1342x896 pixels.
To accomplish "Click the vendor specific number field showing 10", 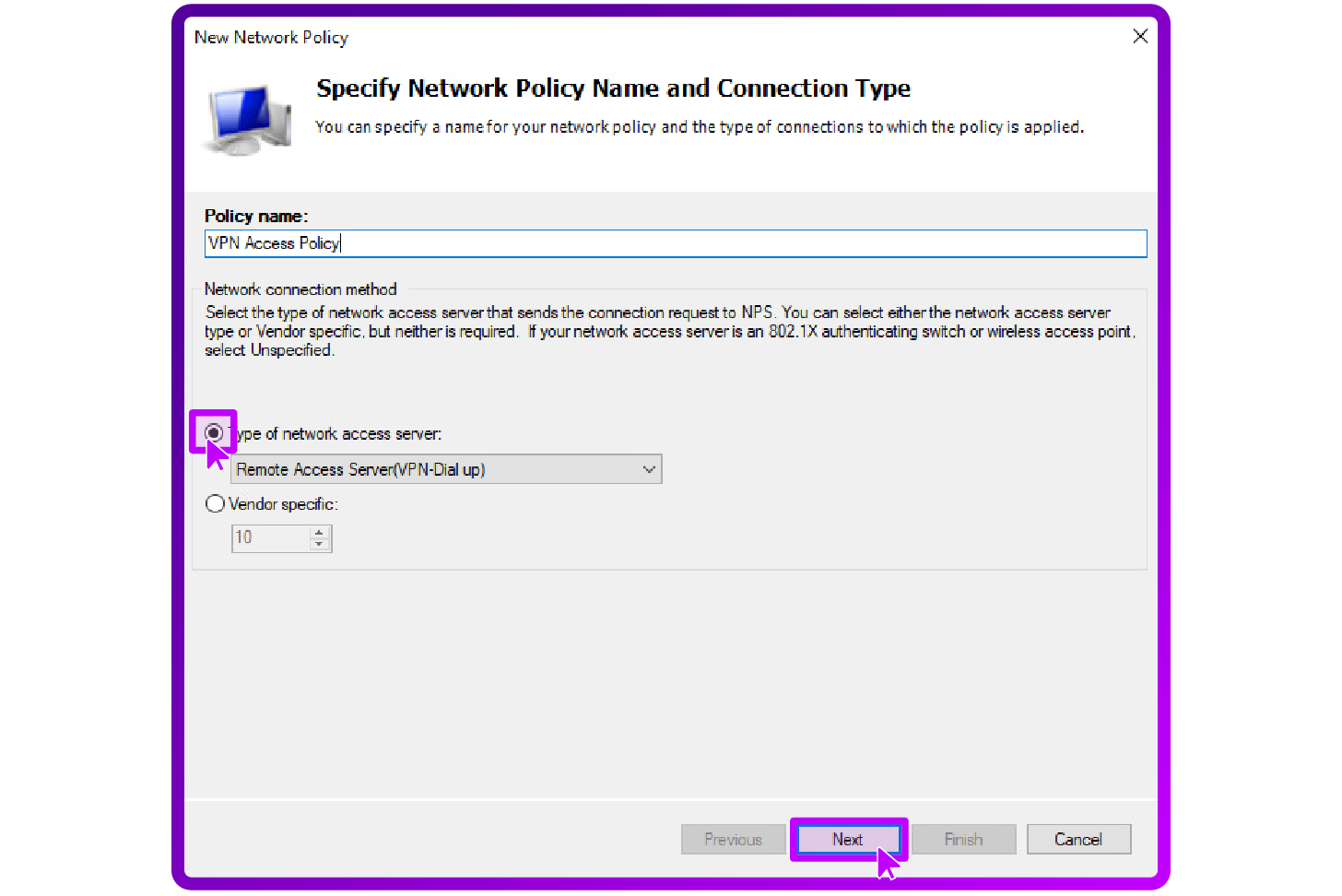I will pyautogui.click(x=267, y=537).
